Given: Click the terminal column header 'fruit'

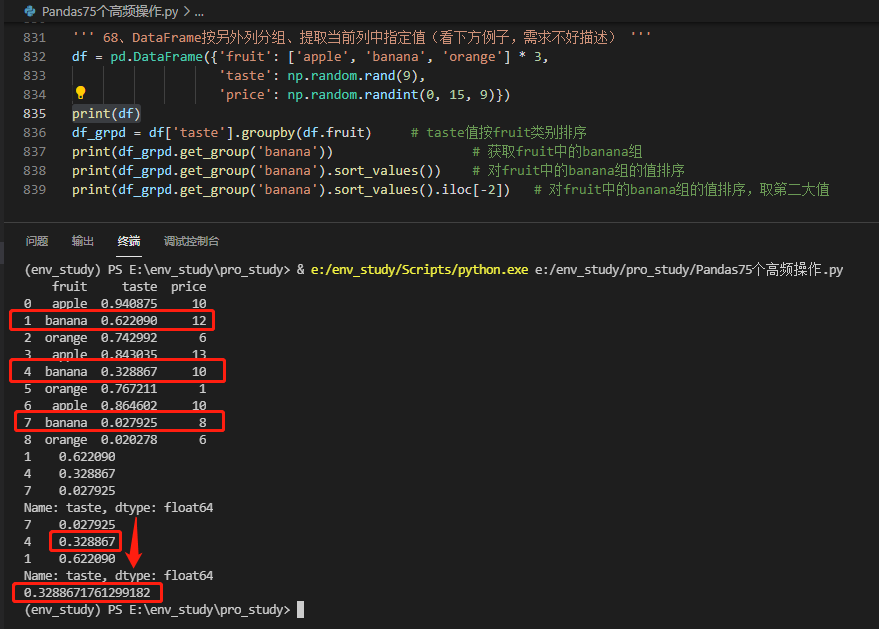Looking at the screenshot, I should (x=70, y=287).
